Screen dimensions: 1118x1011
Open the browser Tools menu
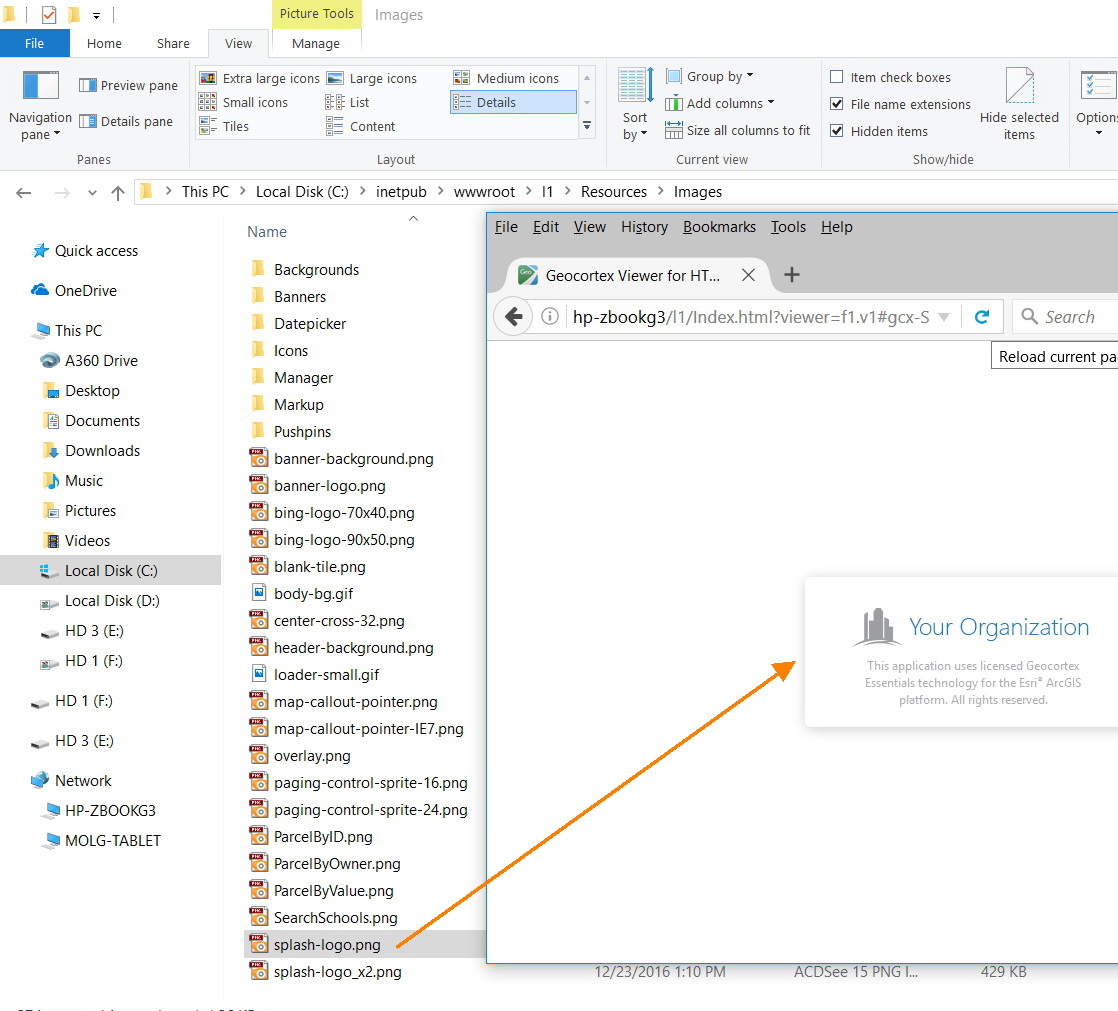(x=788, y=227)
